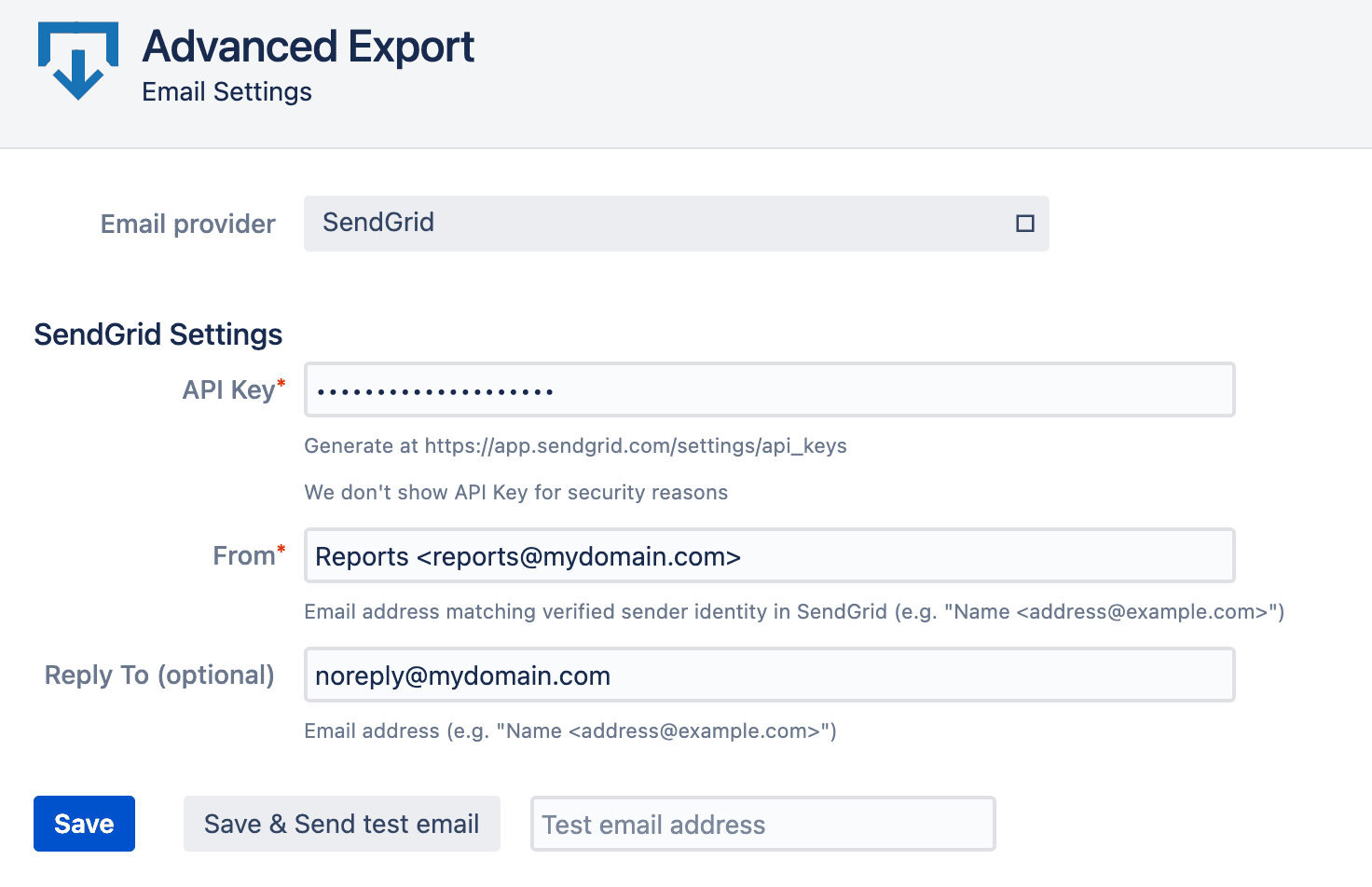The width and height of the screenshot is (1372, 887).
Task: Click the API Key label
Action: click(x=234, y=389)
